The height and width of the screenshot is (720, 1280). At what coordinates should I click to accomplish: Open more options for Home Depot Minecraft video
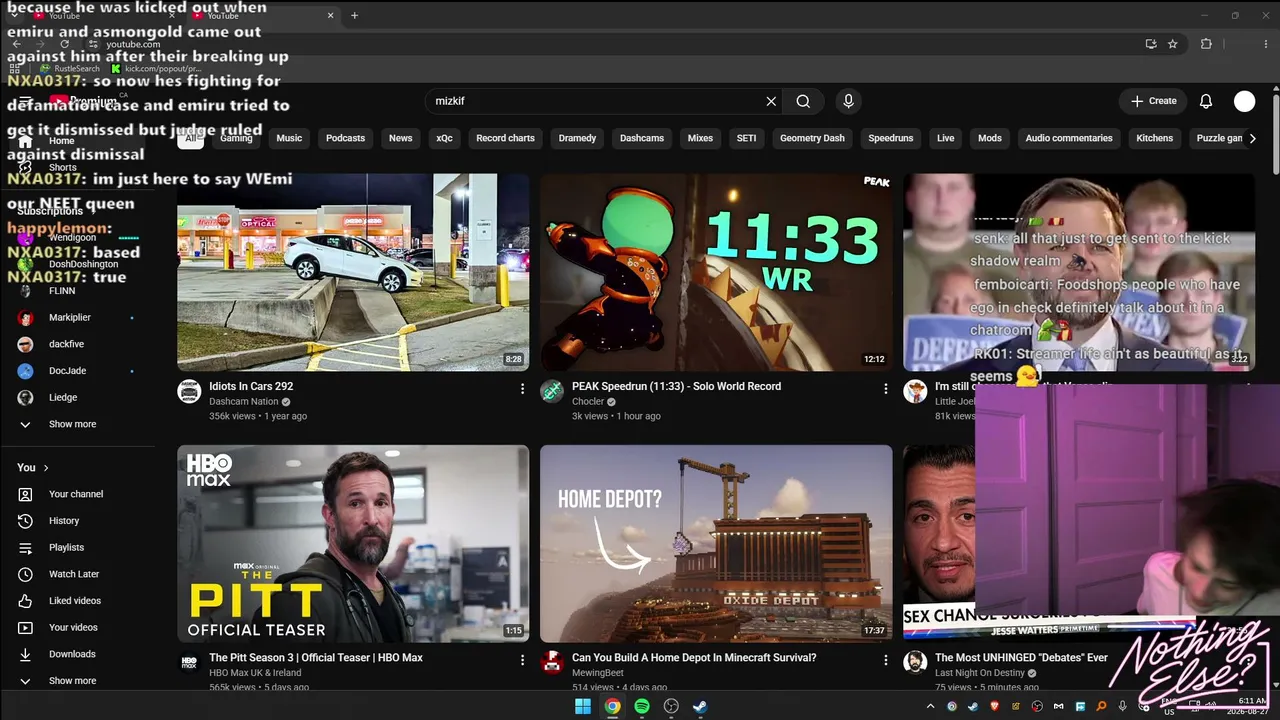885,659
